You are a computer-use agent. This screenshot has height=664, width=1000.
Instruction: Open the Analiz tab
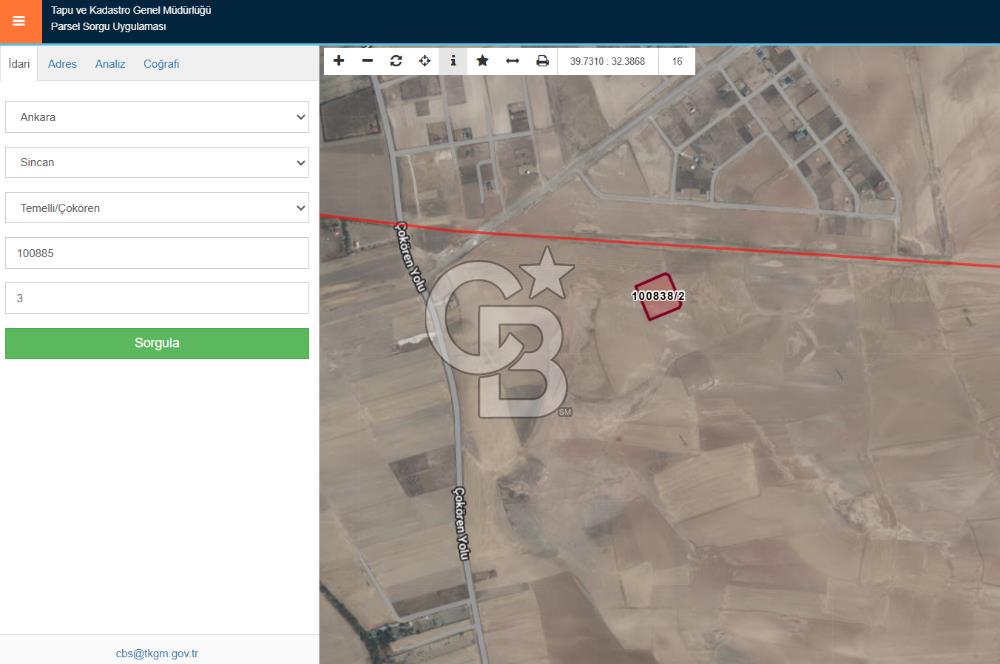click(110, 64)
